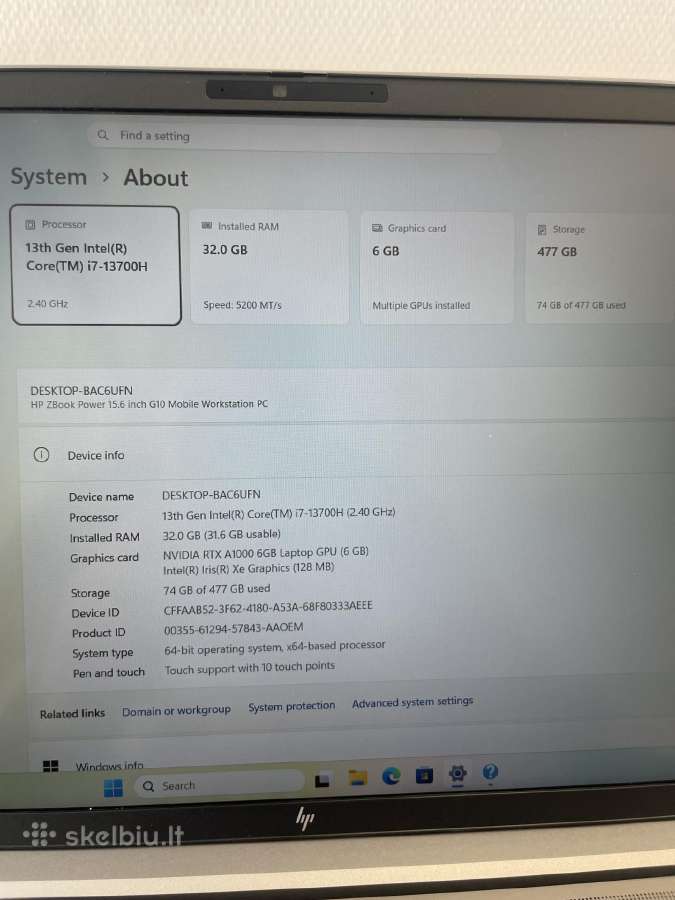This screenshot has height=900, width=675.
Task: Open Task View from taskbar
Action: pos(322,780)
